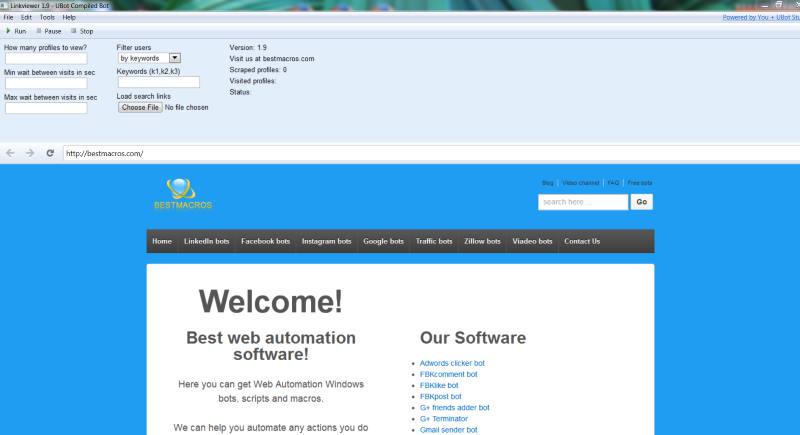This screenshot has height=435, width=800.
Task: Select the Home navigation tab
Action: (x=162, y=241)
